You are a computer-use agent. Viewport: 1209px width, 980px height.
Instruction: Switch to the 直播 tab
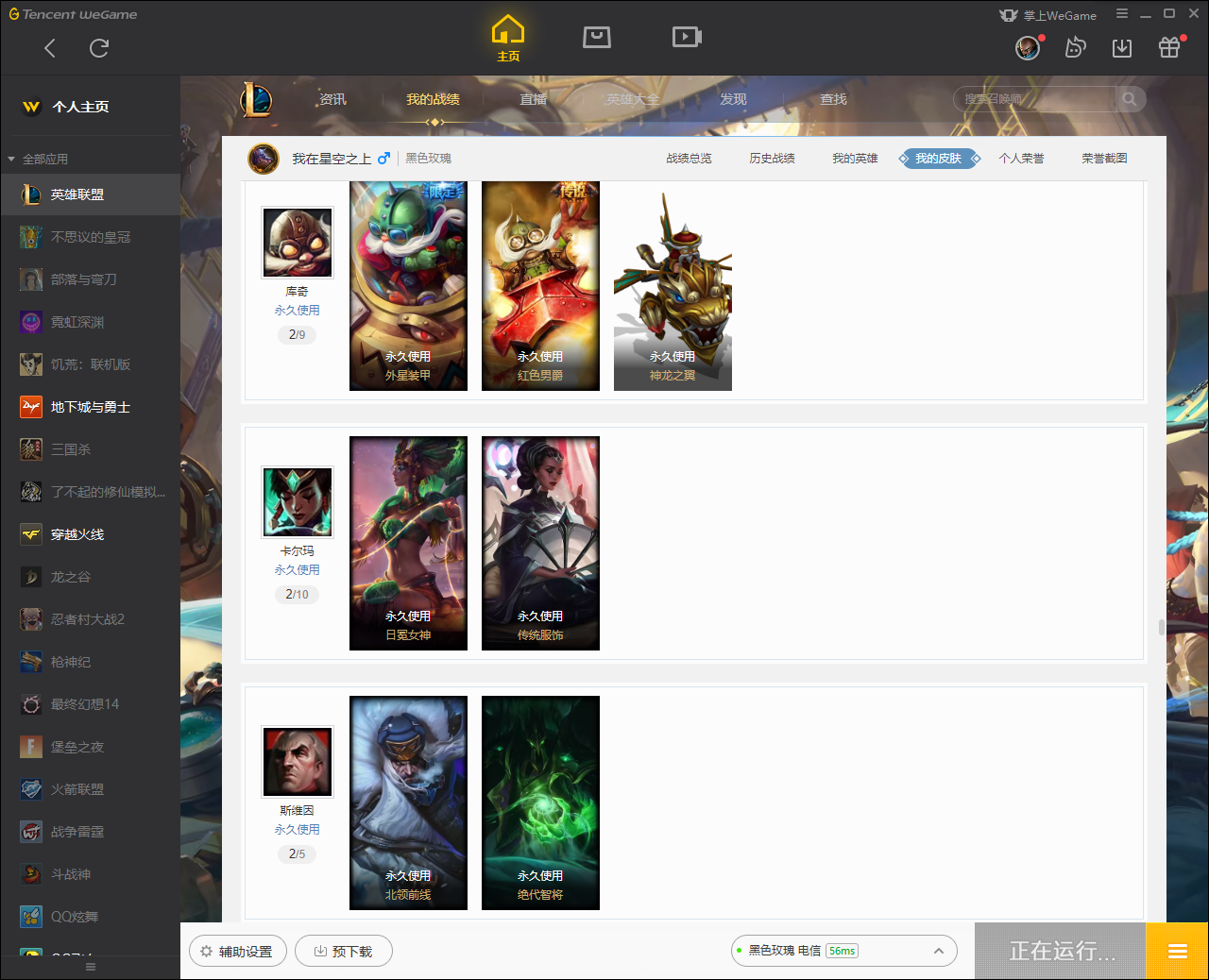coord(533,99)
